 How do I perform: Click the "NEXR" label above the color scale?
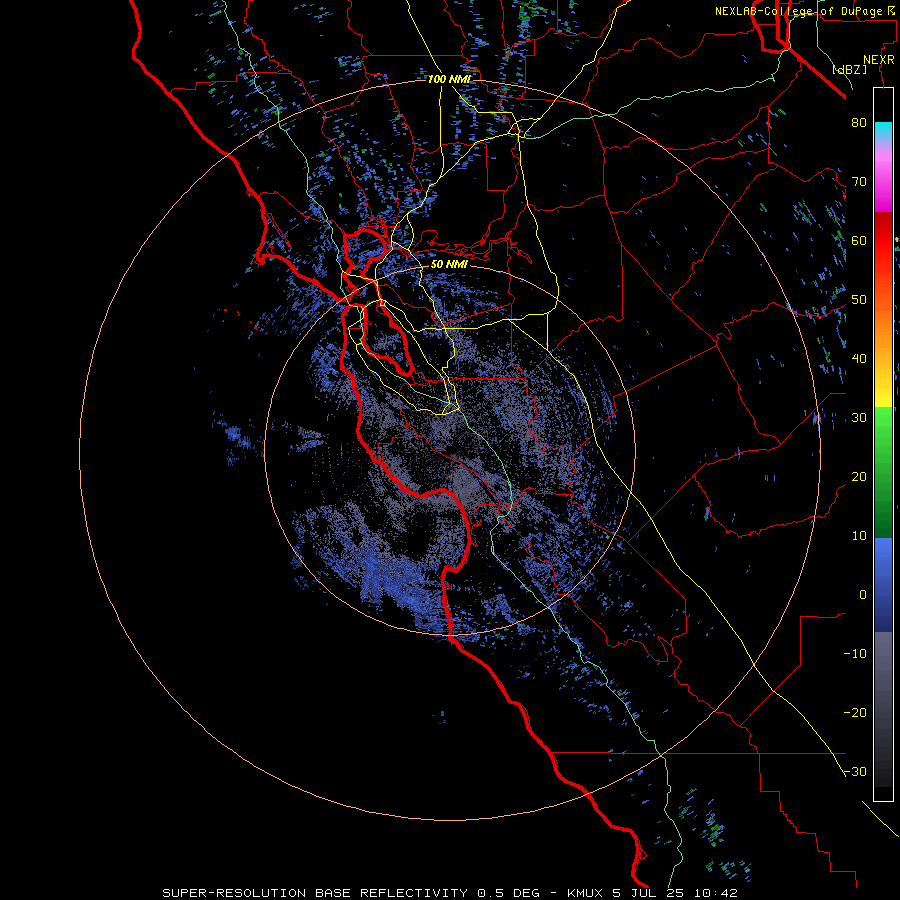click(879, 60)
